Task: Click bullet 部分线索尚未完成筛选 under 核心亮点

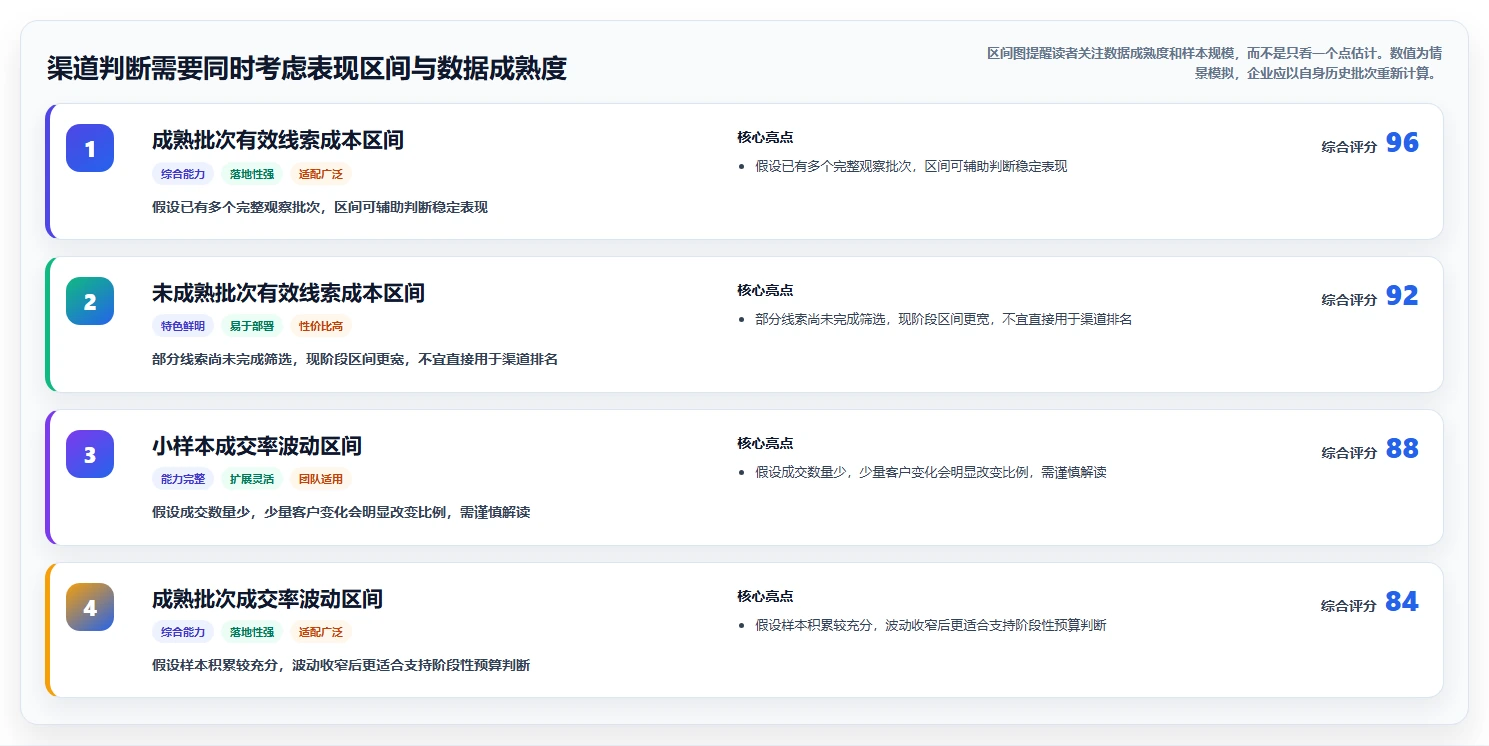Action: click(x=944, y=319)
